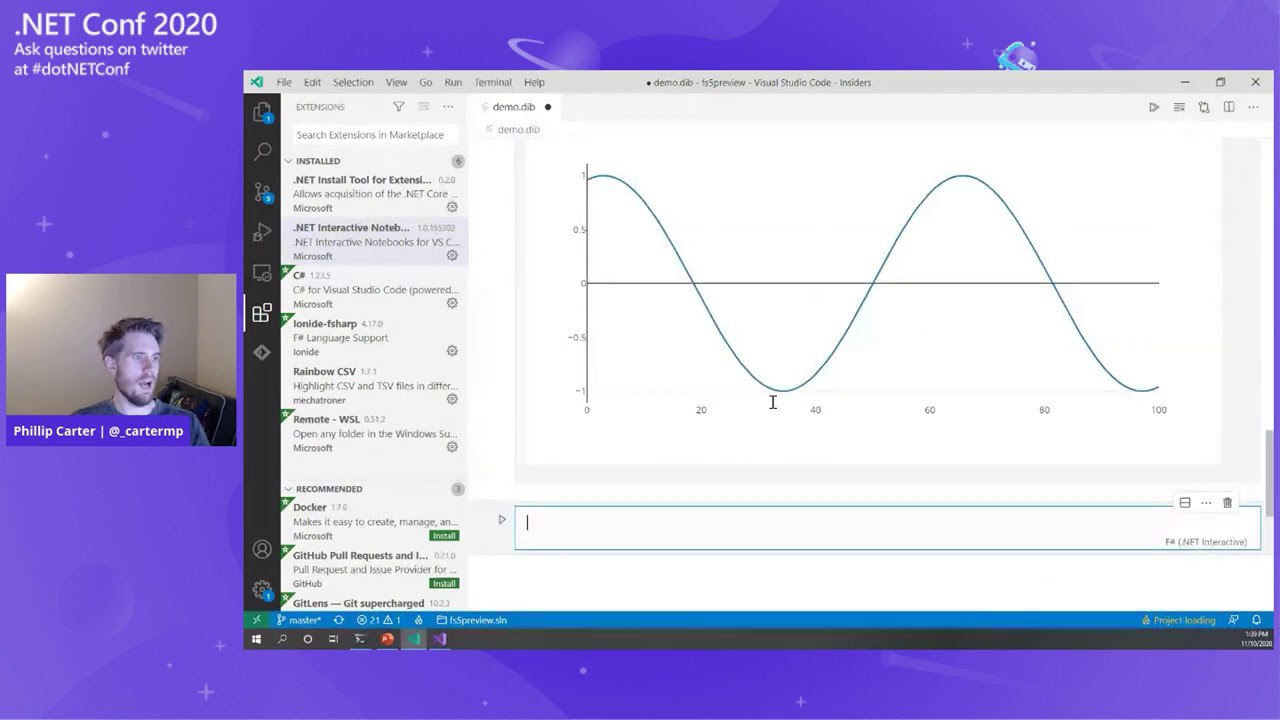Click the Project loading status indicator
Screen dimensions: 1280x720
(x=1179, y=620)
